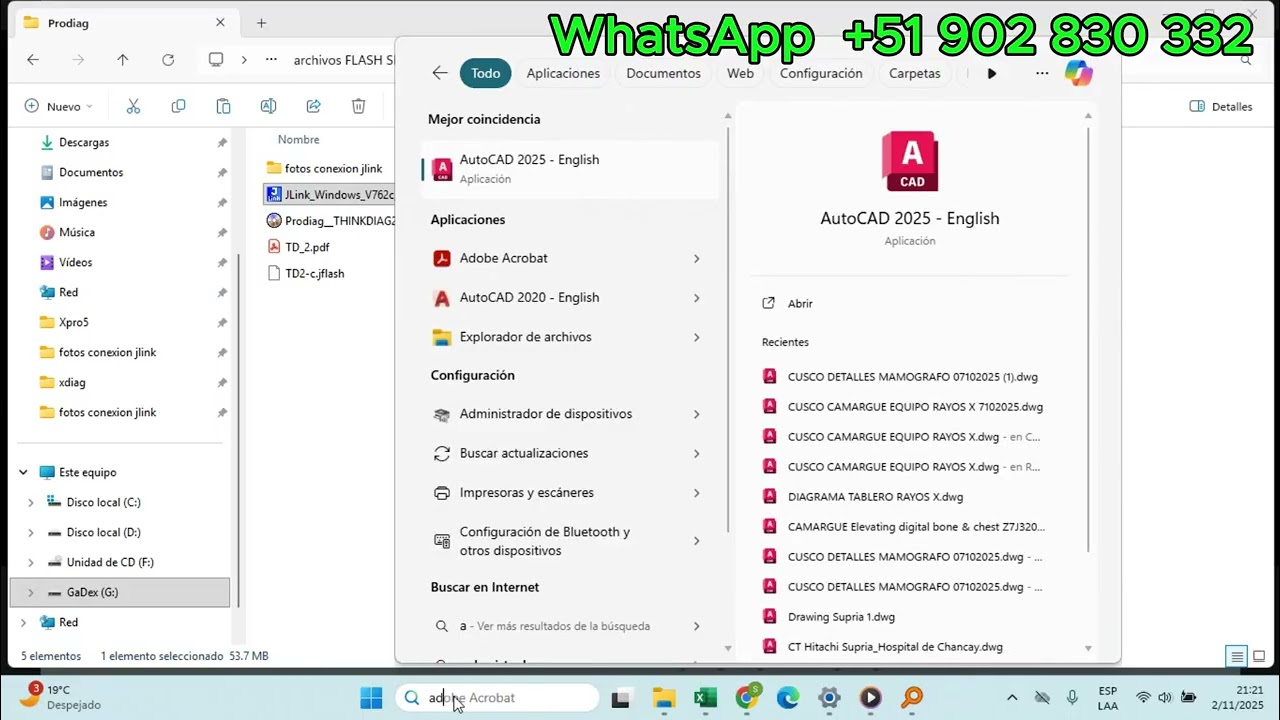Switch to Web search tab

[x=740, y=73]
